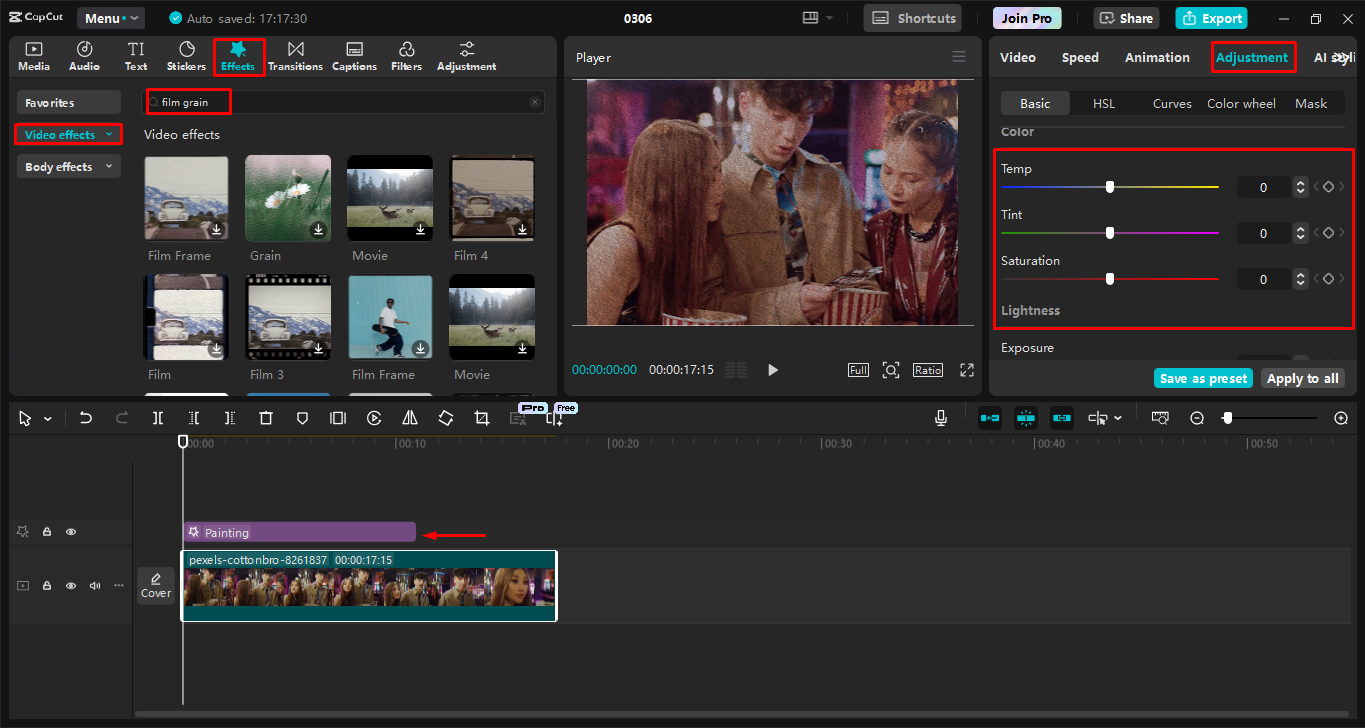
Task: Lock the main video track
Action: point(47,586)
